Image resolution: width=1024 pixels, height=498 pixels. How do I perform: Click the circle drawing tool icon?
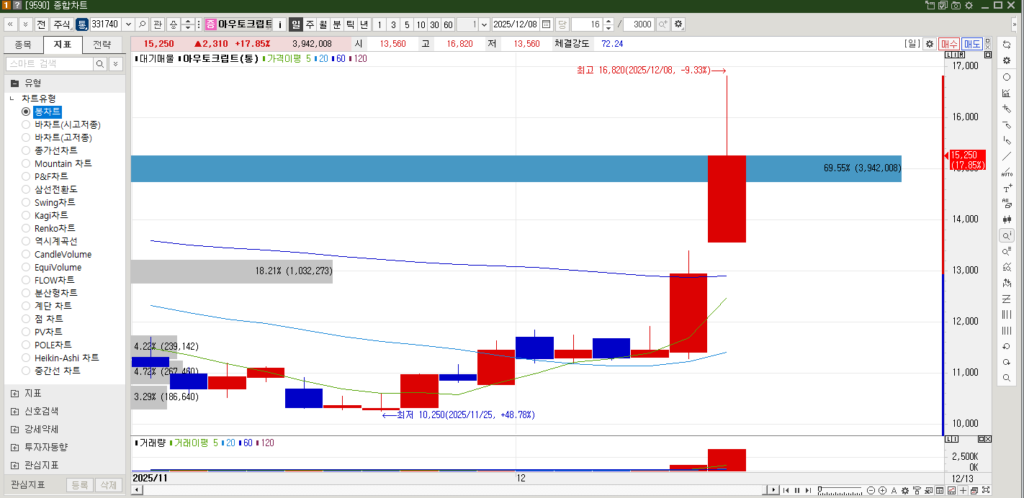click(x=1007, y=76)
